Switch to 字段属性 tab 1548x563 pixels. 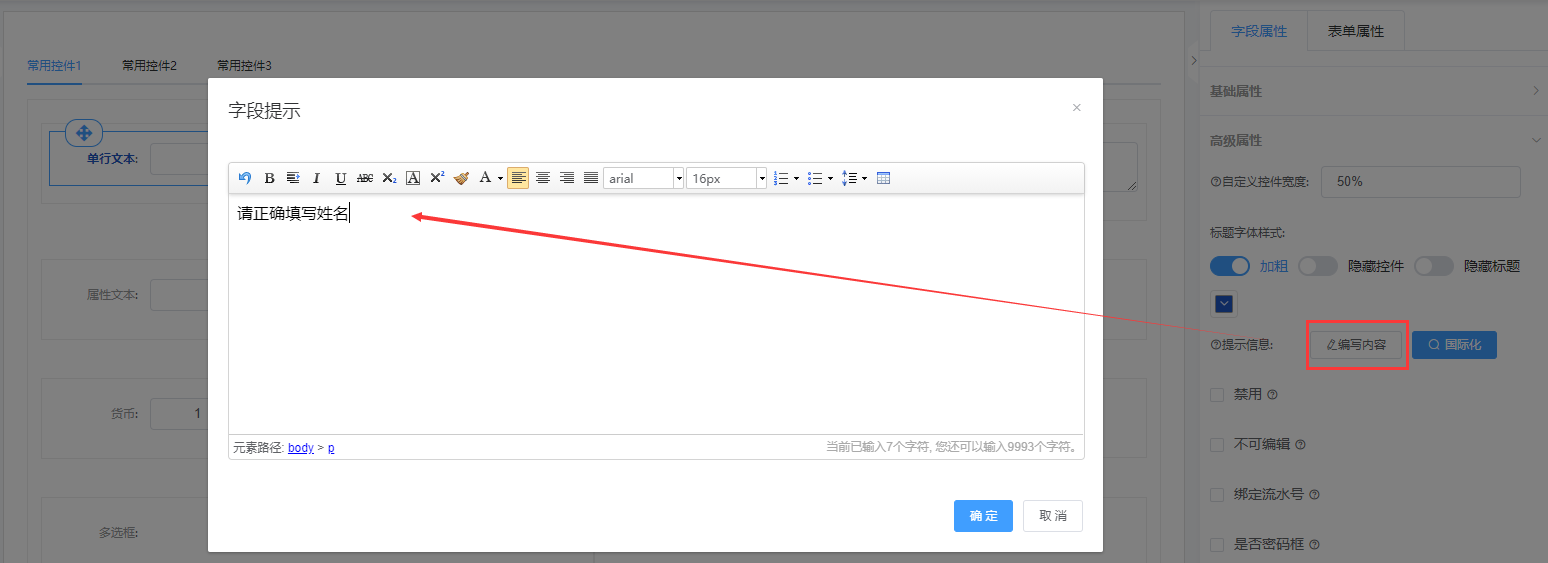(1259, 31)
